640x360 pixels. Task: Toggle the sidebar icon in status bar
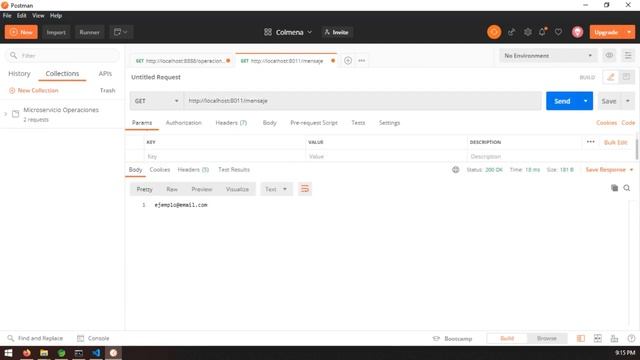pyautogui.click(x=580, y=338)
